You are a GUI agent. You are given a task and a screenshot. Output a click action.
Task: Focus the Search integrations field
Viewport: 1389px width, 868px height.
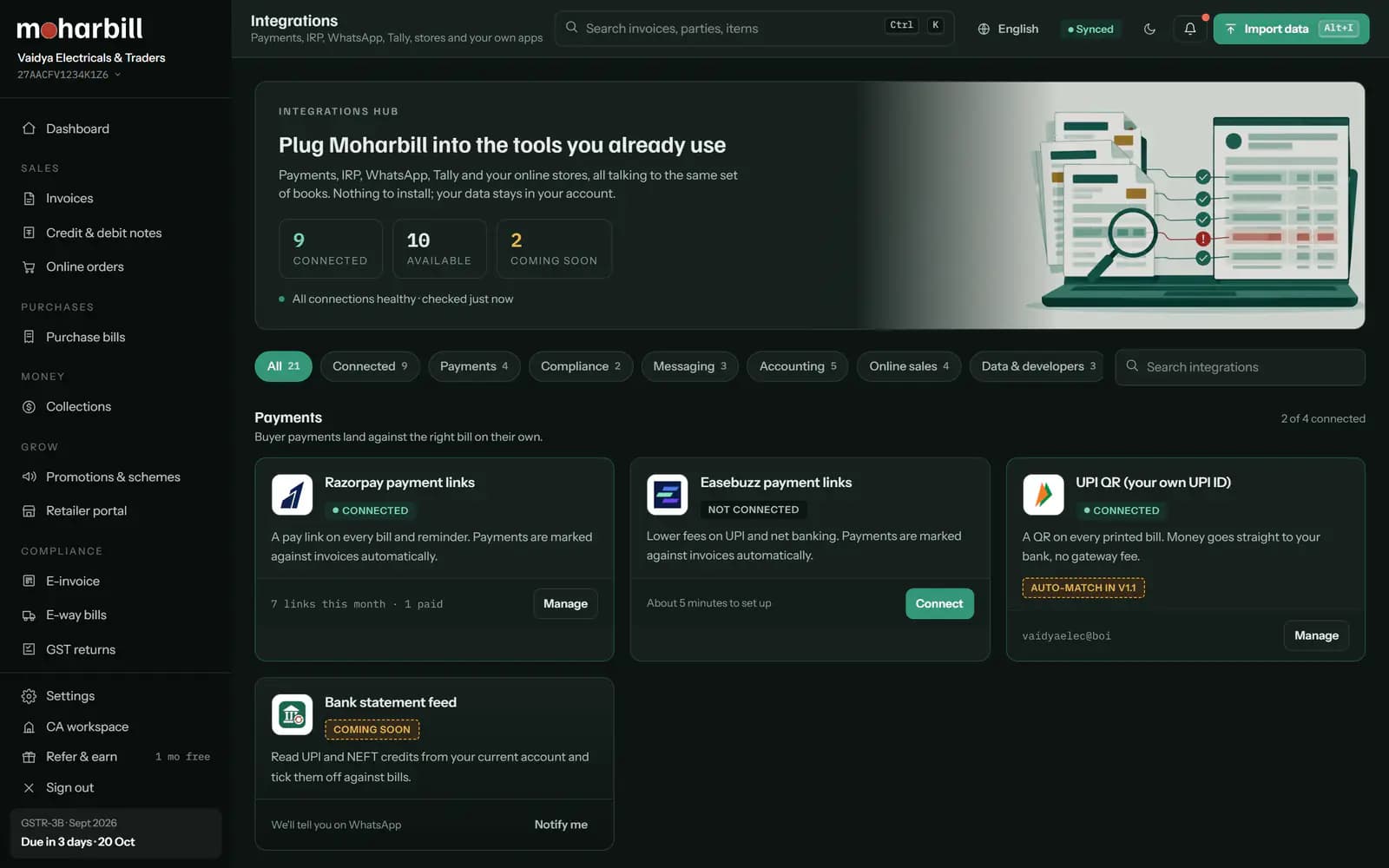[1240, 367]
